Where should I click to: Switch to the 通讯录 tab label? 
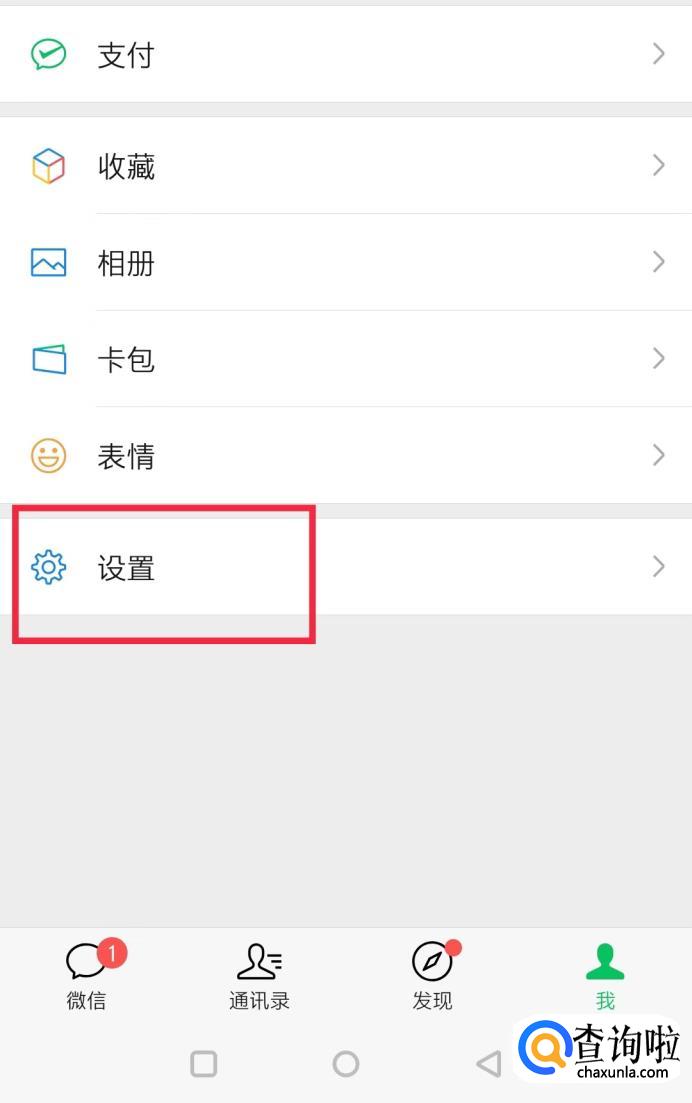point(260,1000)
